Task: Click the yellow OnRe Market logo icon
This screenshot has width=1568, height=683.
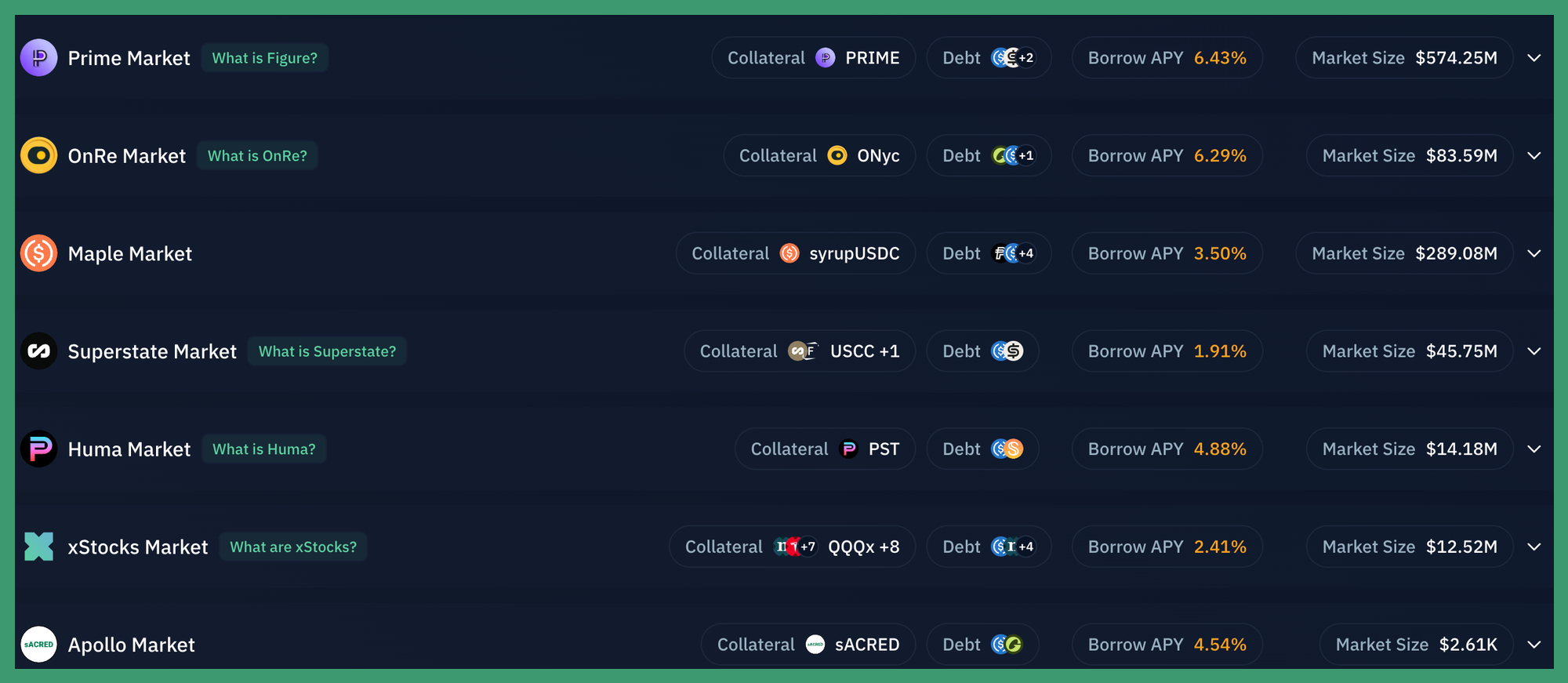Action: pyautogui.click(x=38, y=155)
